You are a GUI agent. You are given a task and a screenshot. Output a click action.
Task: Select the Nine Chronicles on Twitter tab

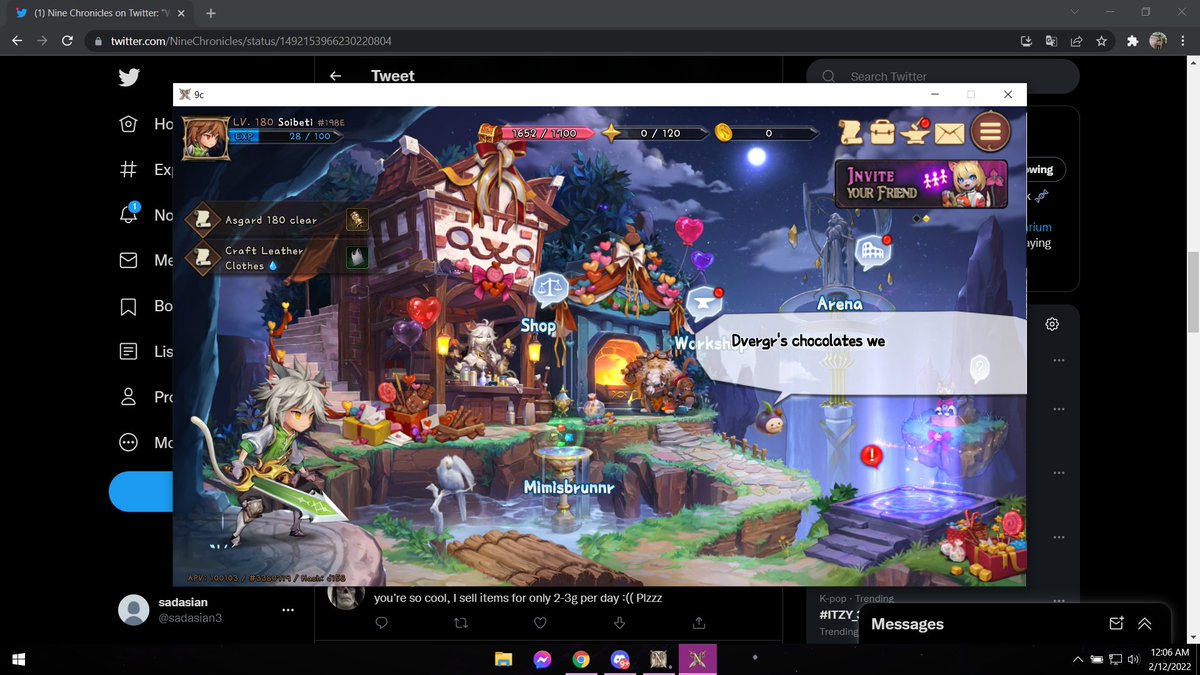pos(100,14)
